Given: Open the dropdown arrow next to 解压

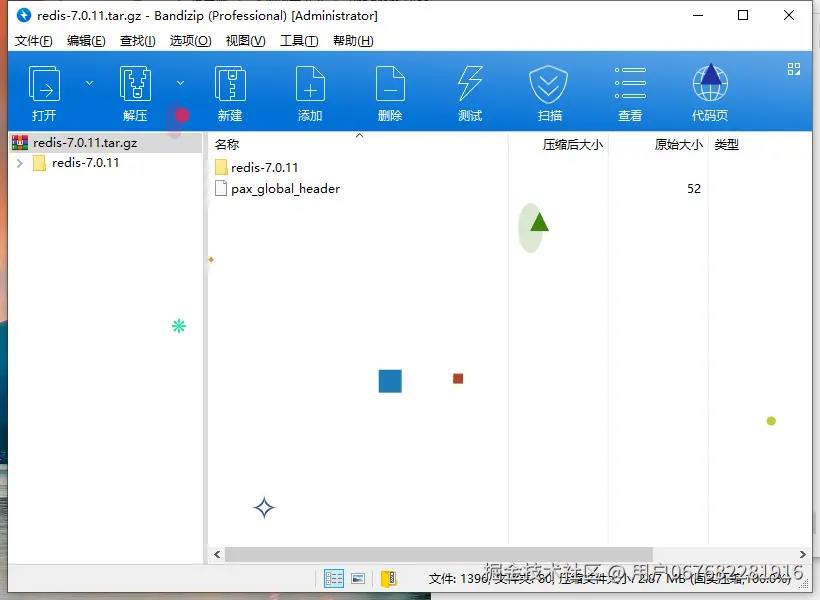Looking at the screenshot, I should point(180,83).
